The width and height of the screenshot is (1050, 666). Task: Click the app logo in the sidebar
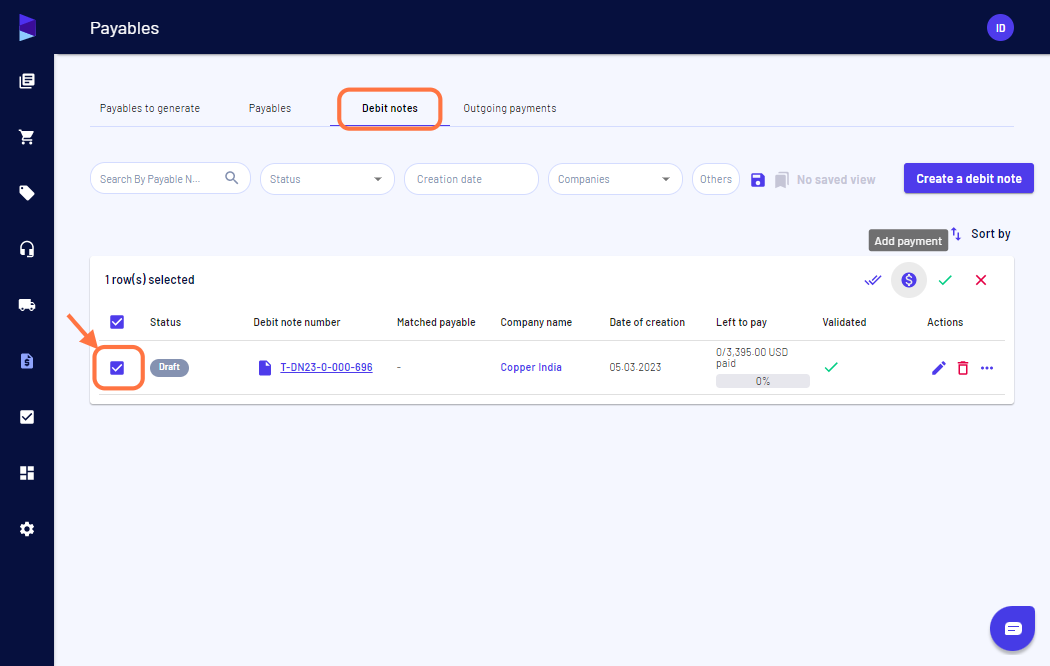(27, 27)
